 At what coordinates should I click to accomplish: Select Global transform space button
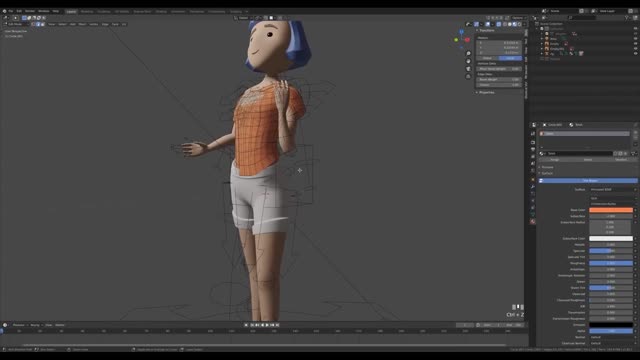click(x=487, y=58)
